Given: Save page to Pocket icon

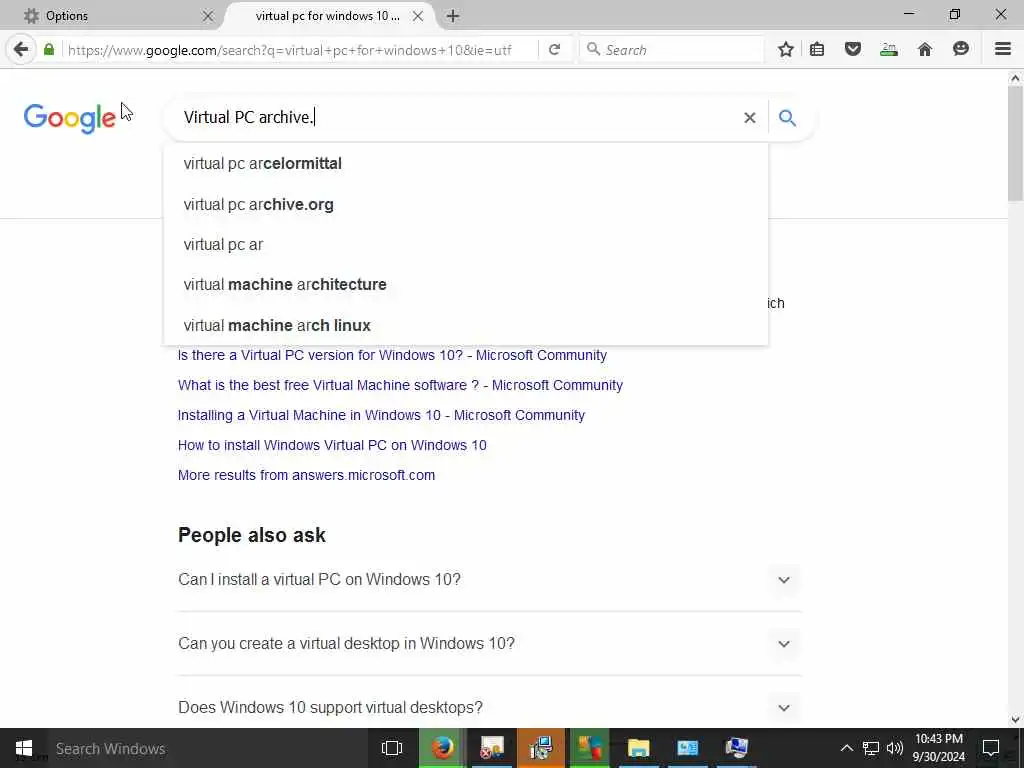Looking at the screenshot, I should pyautogui.click(x=853, y=49).
